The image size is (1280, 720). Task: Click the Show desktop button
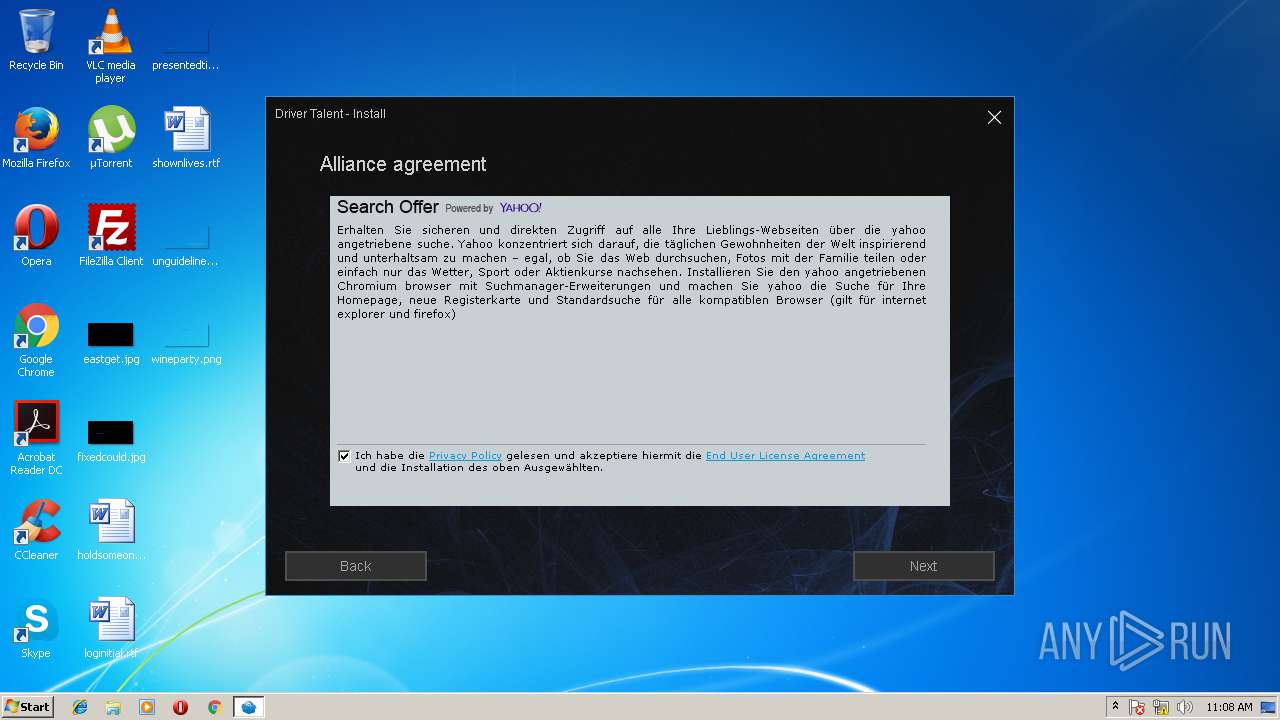click(1268, 707)
